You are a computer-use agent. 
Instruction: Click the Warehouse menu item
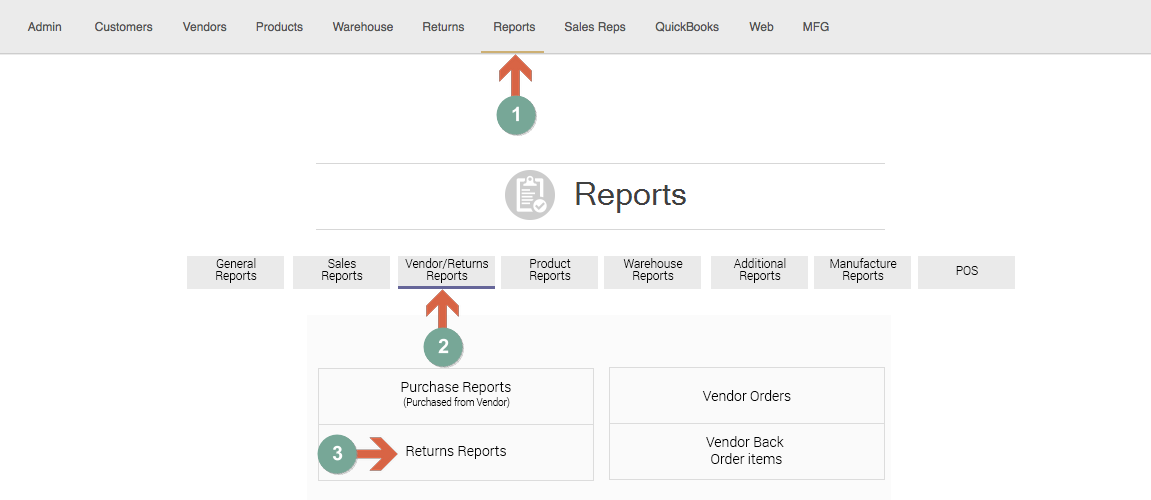click(x=363, y=27)
